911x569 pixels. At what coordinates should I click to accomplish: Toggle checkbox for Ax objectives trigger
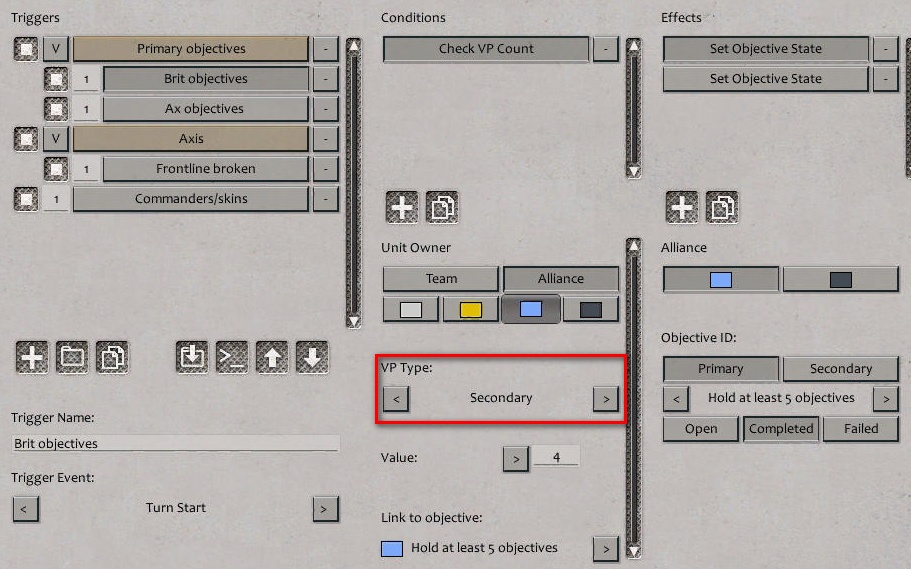pyautogui.click(x=56, y=109)
